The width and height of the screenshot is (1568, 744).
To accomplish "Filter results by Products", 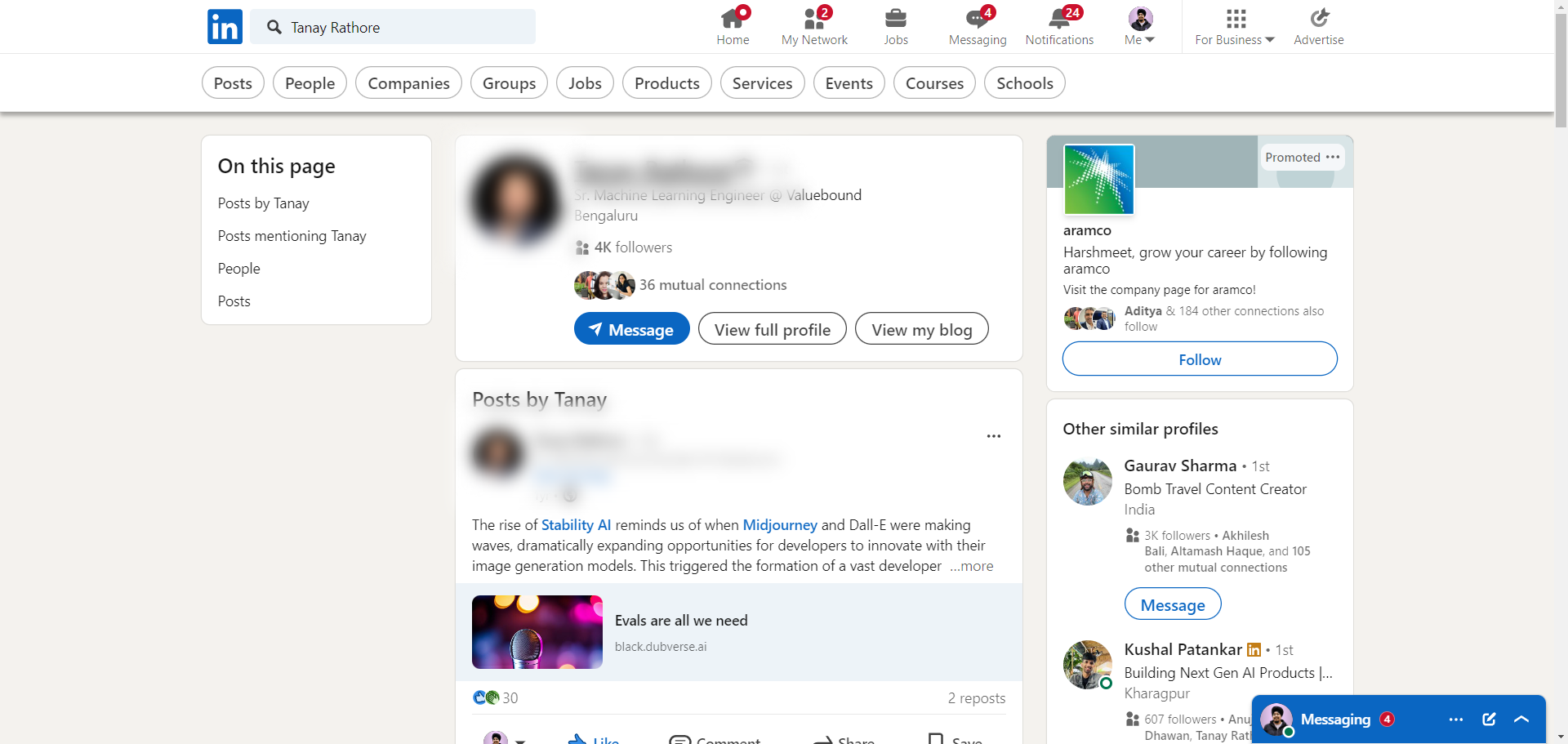I will tap(667, 82).
